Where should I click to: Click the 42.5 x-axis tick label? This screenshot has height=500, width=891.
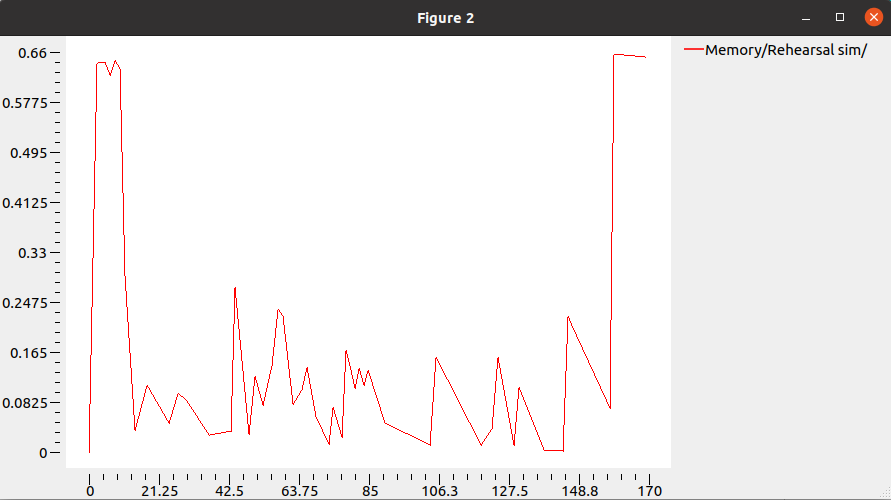click(x=230, y=491)
